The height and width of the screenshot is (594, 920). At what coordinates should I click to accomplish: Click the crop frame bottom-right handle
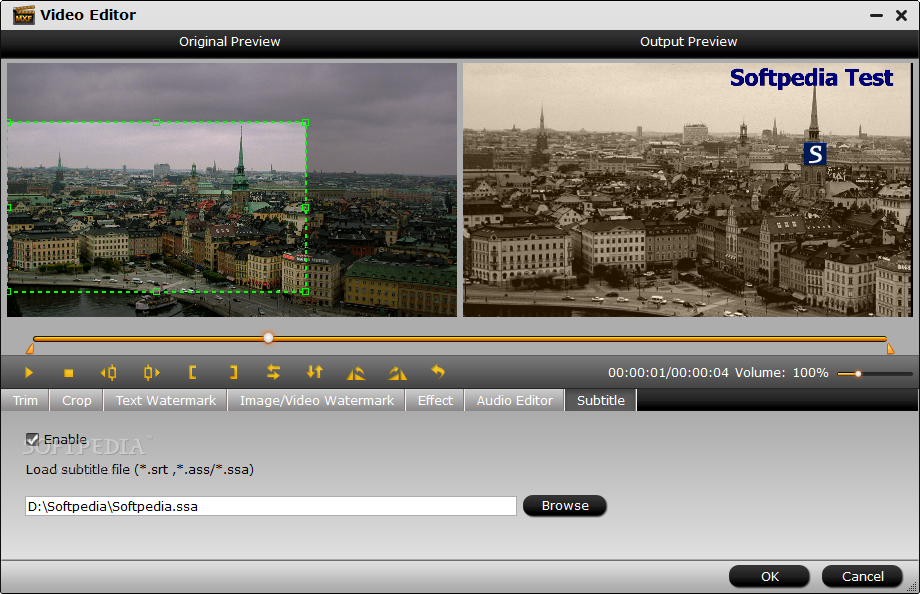click(305, 291)
